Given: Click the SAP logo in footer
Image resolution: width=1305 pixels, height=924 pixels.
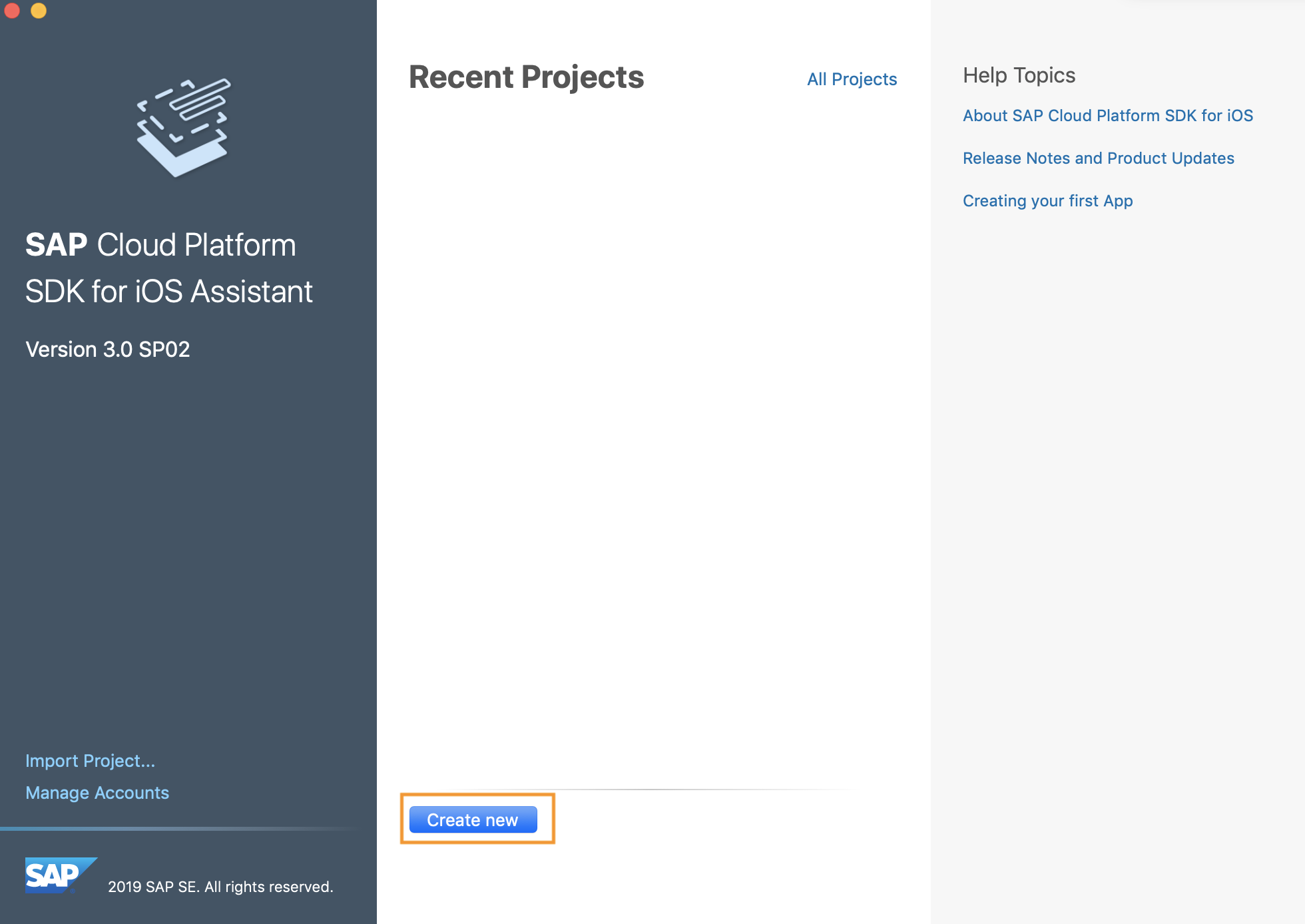Looking at the screenshot, I should 61,875.
